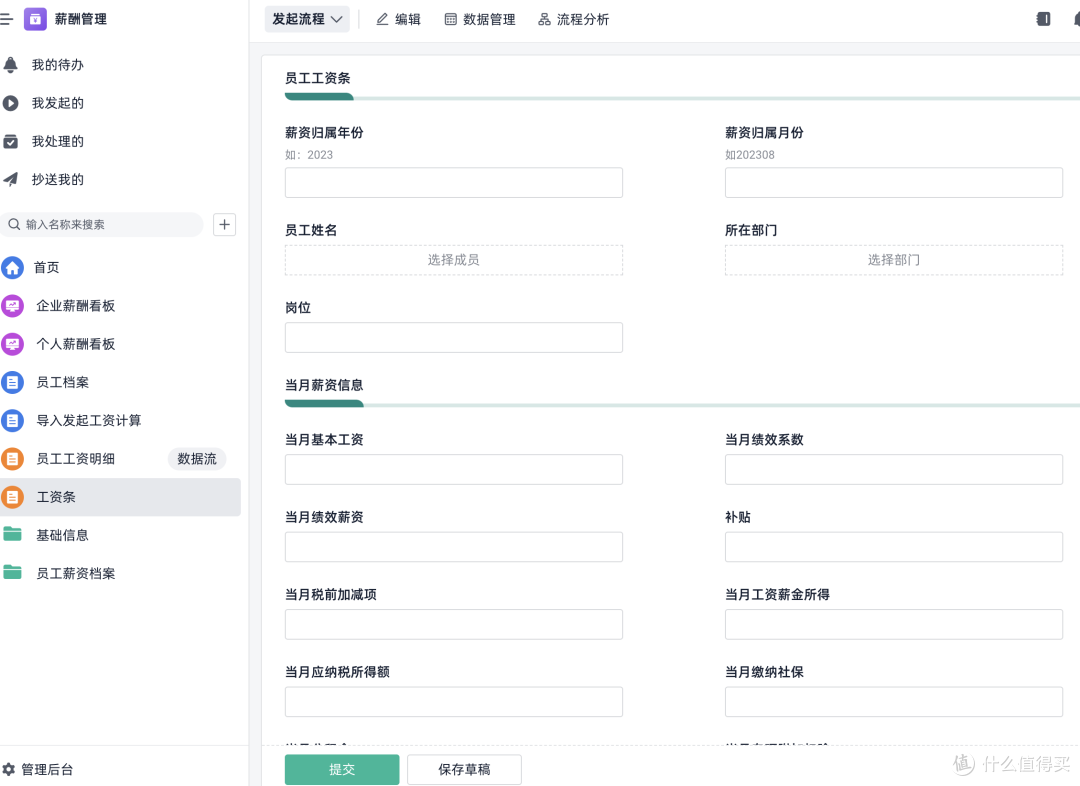Click the purple dashboard icon for 个人薪酬看板

[12, 344]
